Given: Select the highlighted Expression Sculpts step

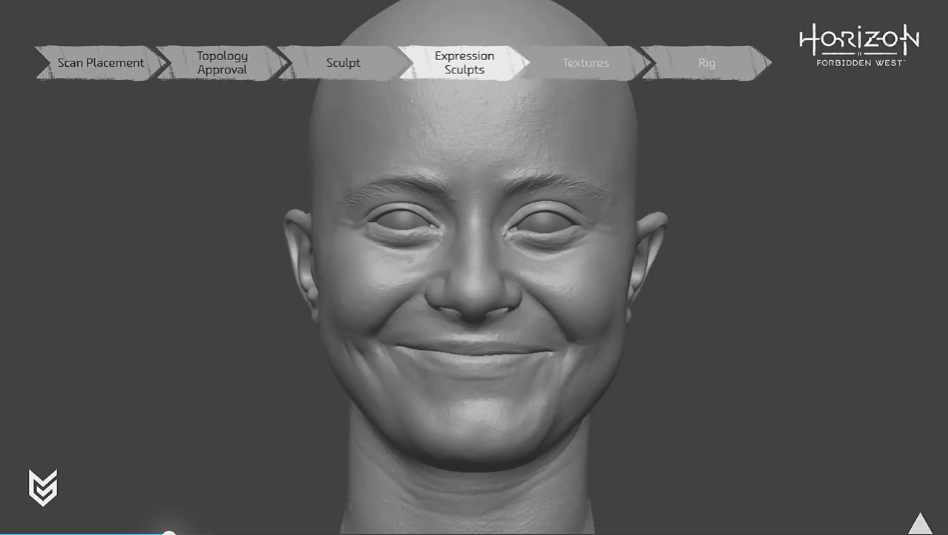Looking at the screenshot, I should tap(464, 63).
